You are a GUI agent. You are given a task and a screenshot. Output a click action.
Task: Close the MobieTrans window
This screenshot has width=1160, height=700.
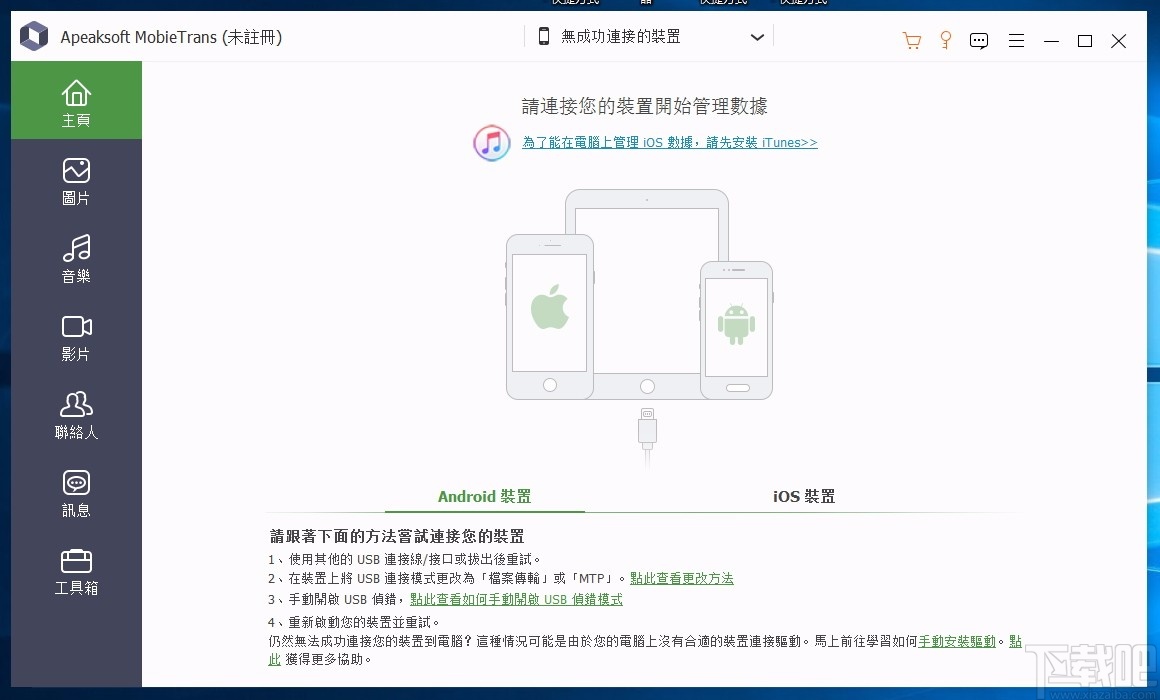[1119, 41]
